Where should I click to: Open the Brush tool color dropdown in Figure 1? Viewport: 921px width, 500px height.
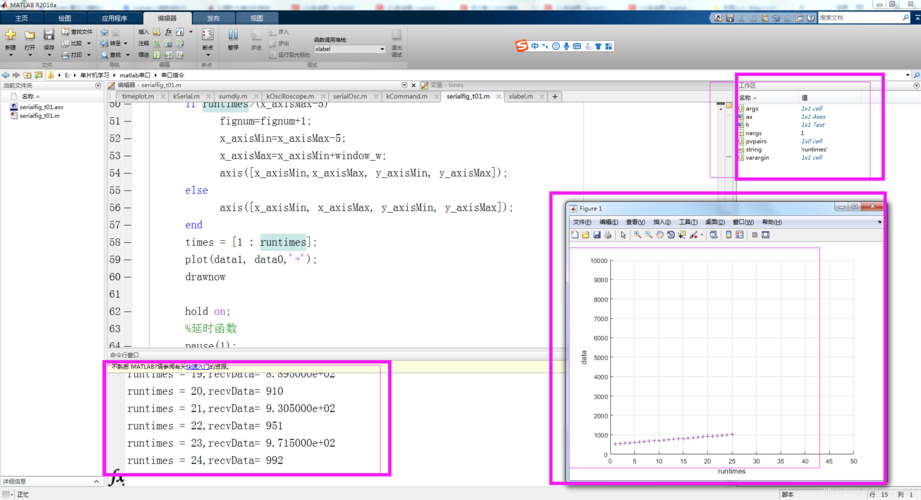click(702, 235)
